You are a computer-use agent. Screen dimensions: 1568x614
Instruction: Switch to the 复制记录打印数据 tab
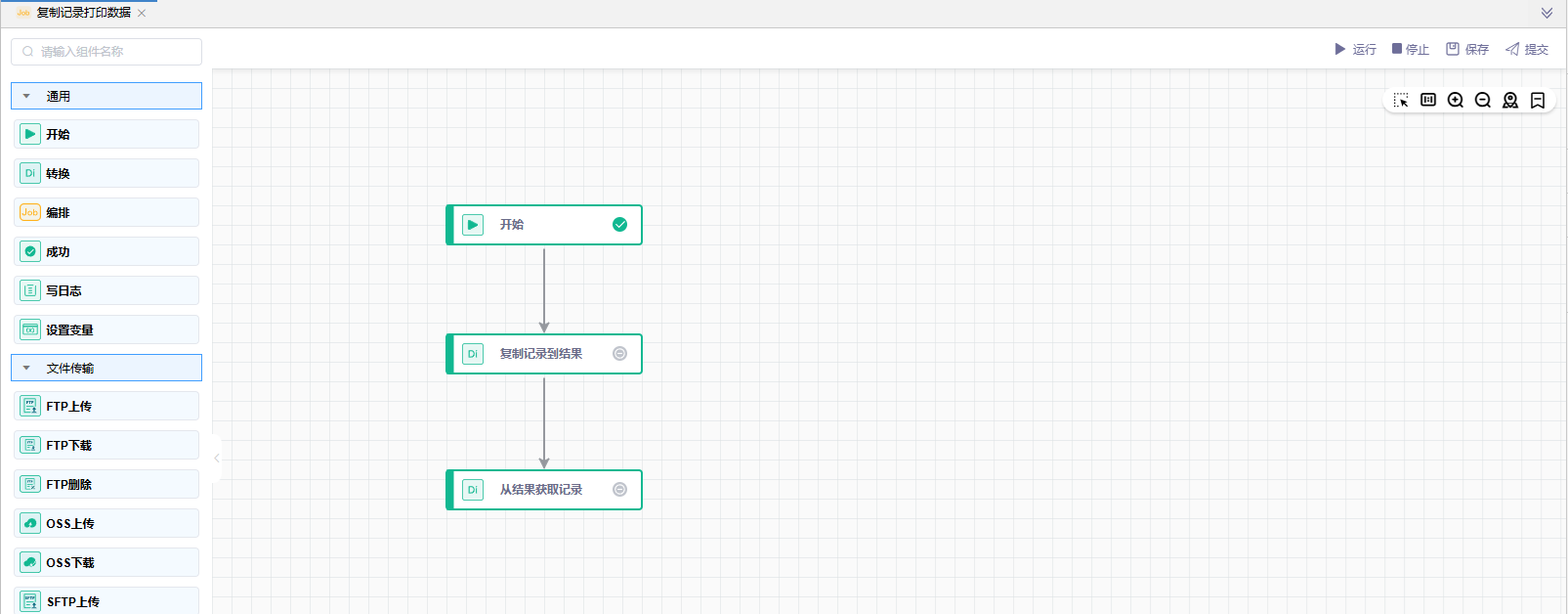coord(83,13)
